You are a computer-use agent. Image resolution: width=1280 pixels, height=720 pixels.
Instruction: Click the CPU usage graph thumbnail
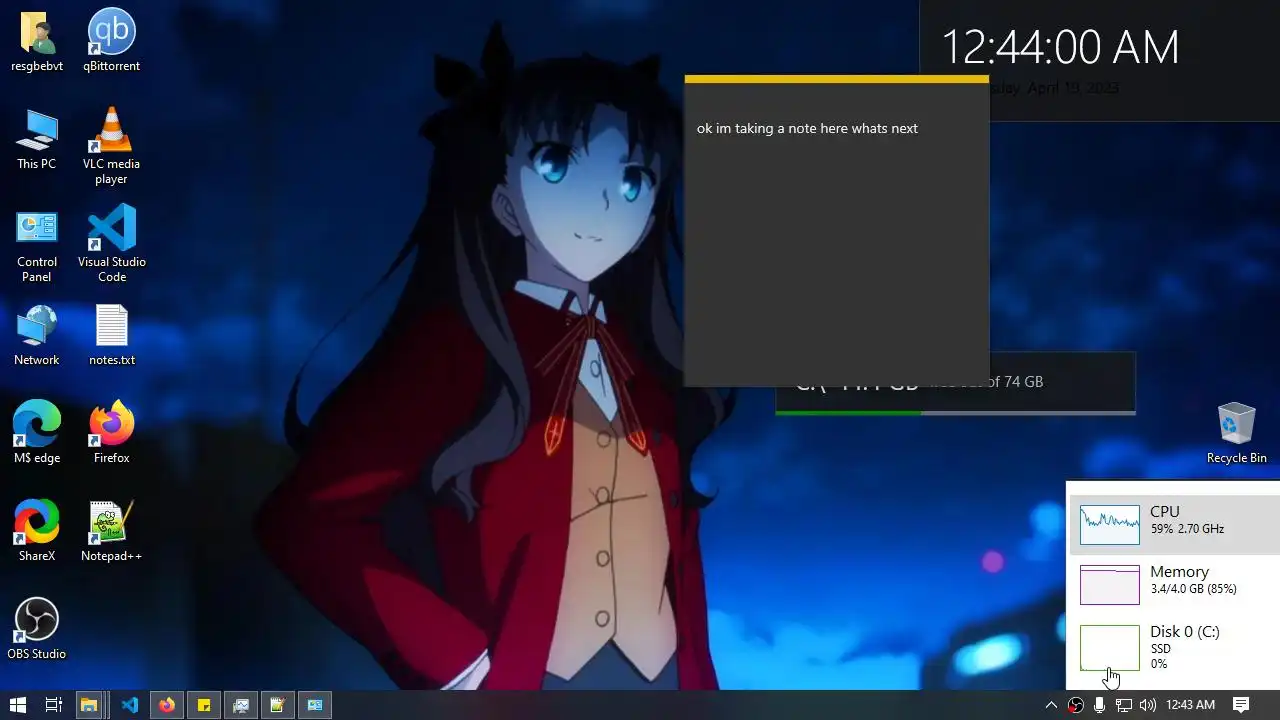pos(1110,525)
